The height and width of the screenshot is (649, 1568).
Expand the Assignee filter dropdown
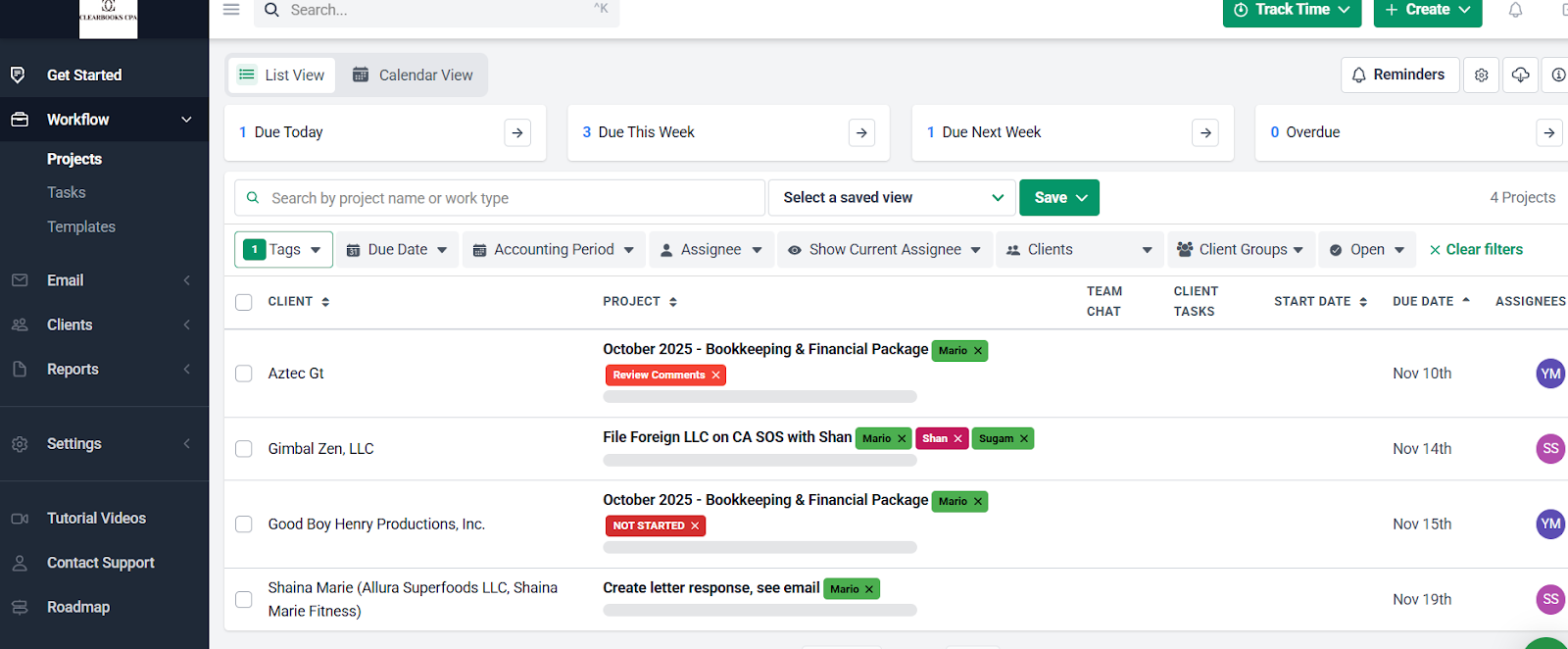pyautogui.click(x=711, y=250)
